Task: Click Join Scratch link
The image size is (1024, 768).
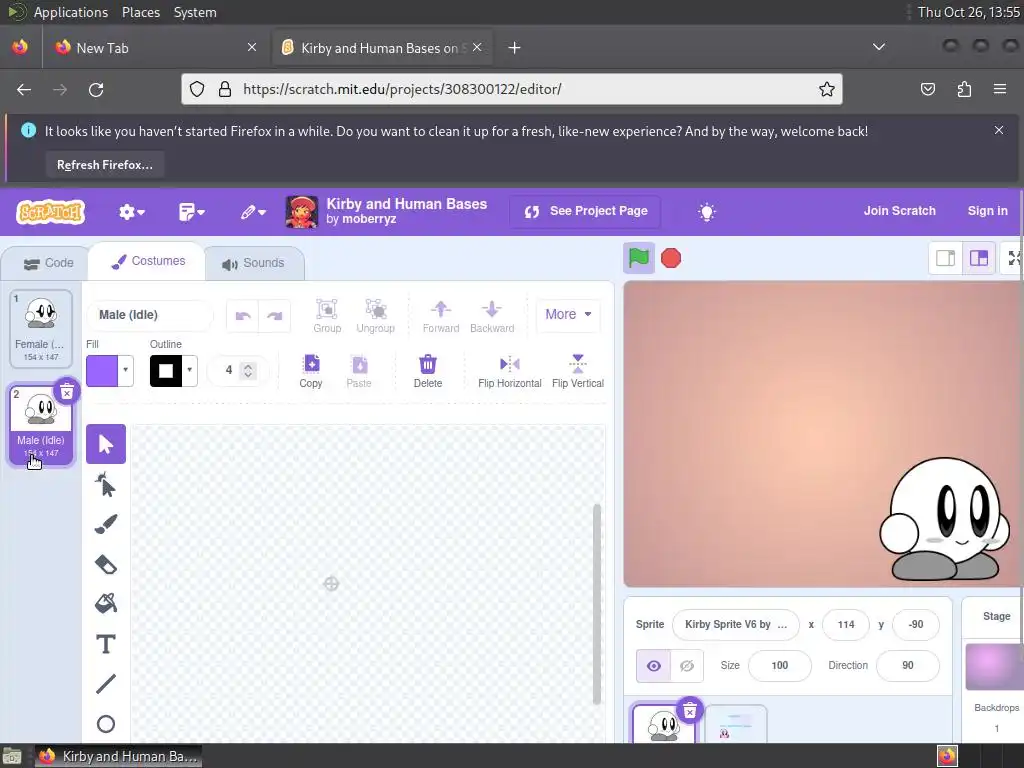Action: (x=899, y=211)
